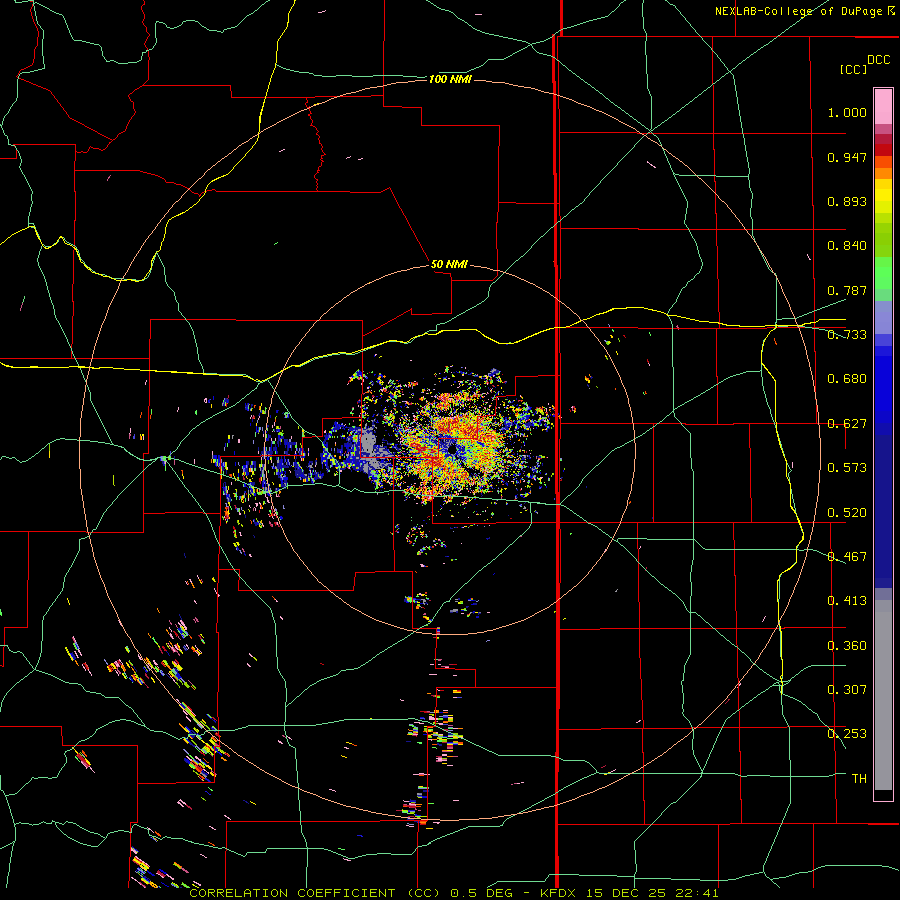Click the 0.253 scale value
This screenshot has width=900, height=900.
click(x=847, y=734)
